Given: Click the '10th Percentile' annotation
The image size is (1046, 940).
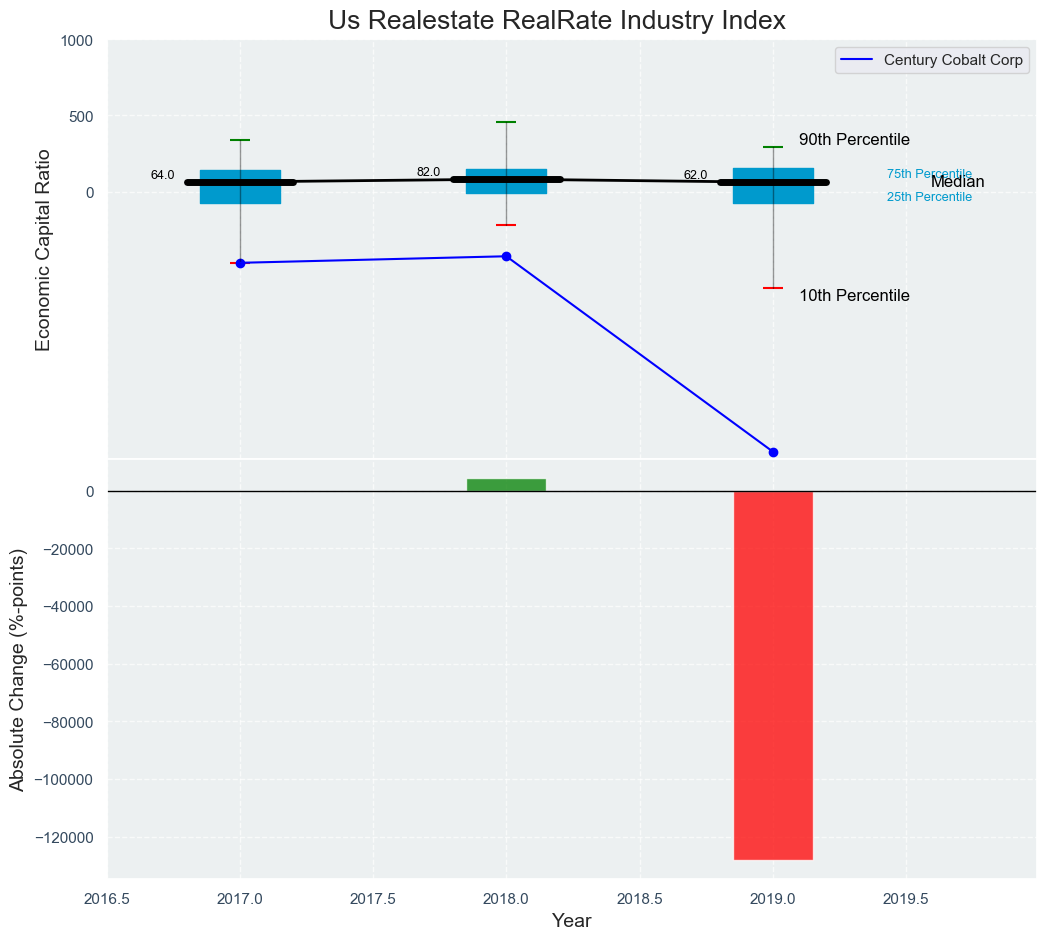Looking at the screenshot, I should [854, 296].
